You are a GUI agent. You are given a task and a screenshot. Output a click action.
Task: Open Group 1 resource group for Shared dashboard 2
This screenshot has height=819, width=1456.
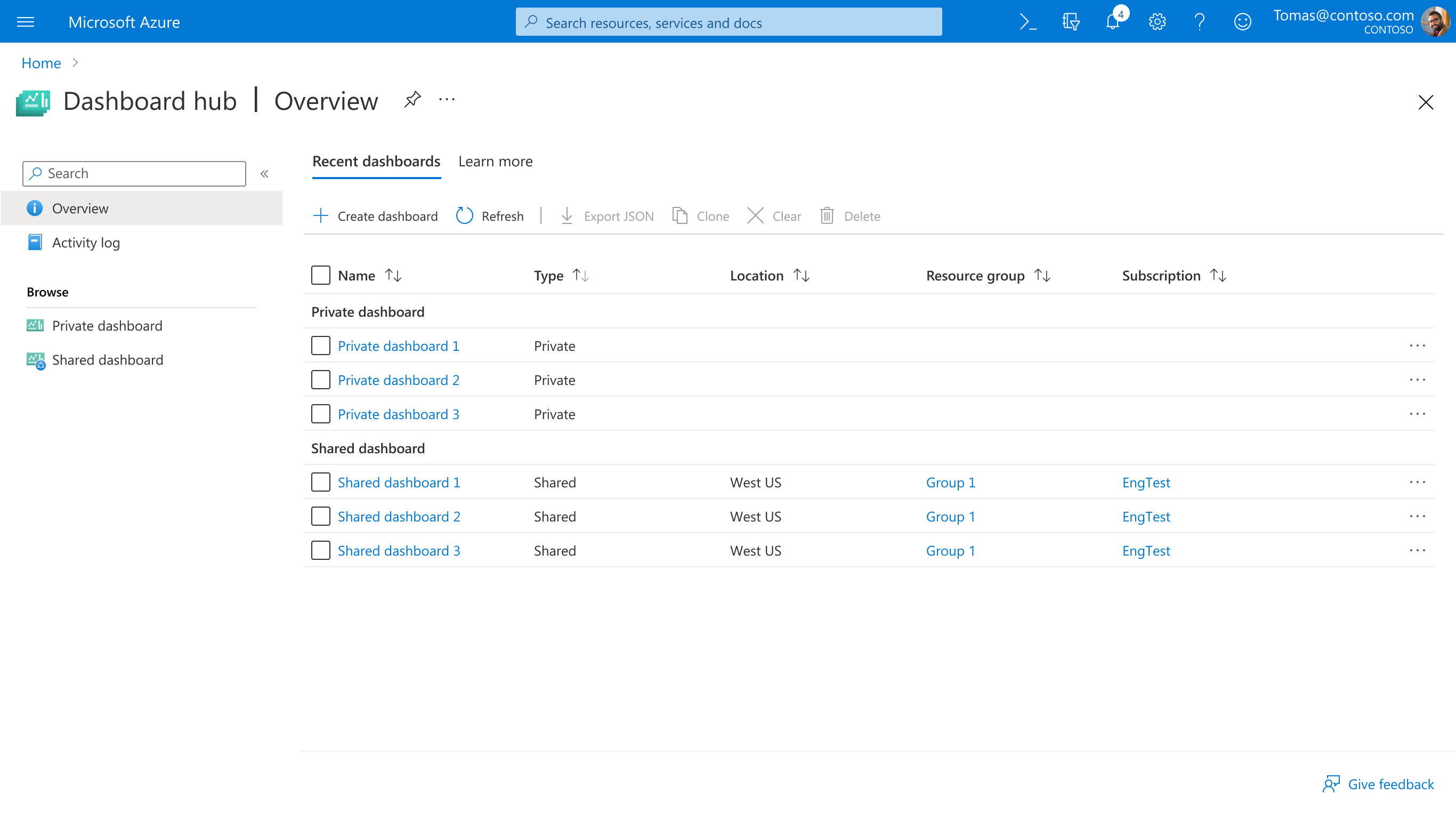[950, 516]
